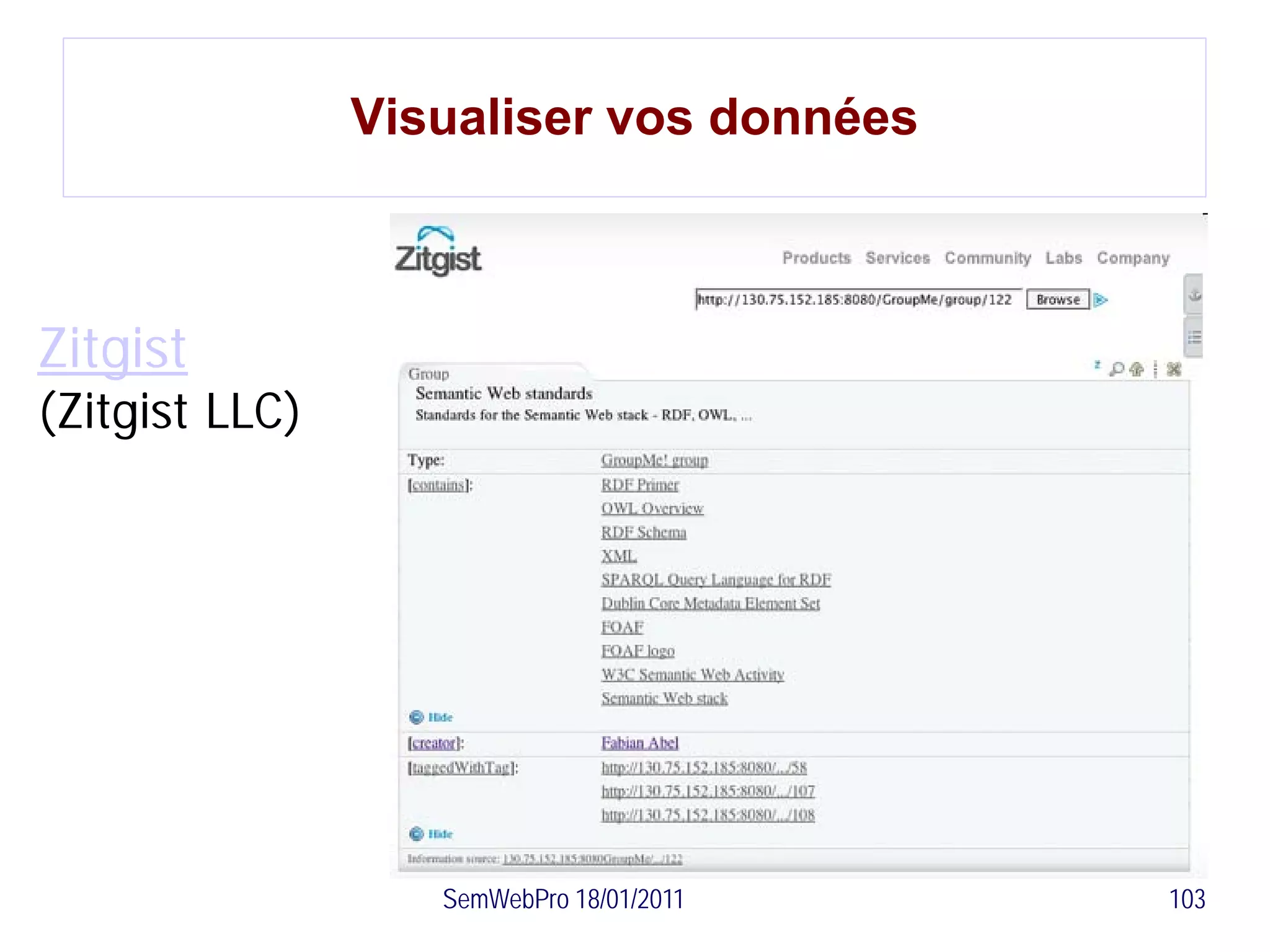Viewport: 1270px width, 952px height.
Task: Open the tag link ending in /107
Action: 708,791
